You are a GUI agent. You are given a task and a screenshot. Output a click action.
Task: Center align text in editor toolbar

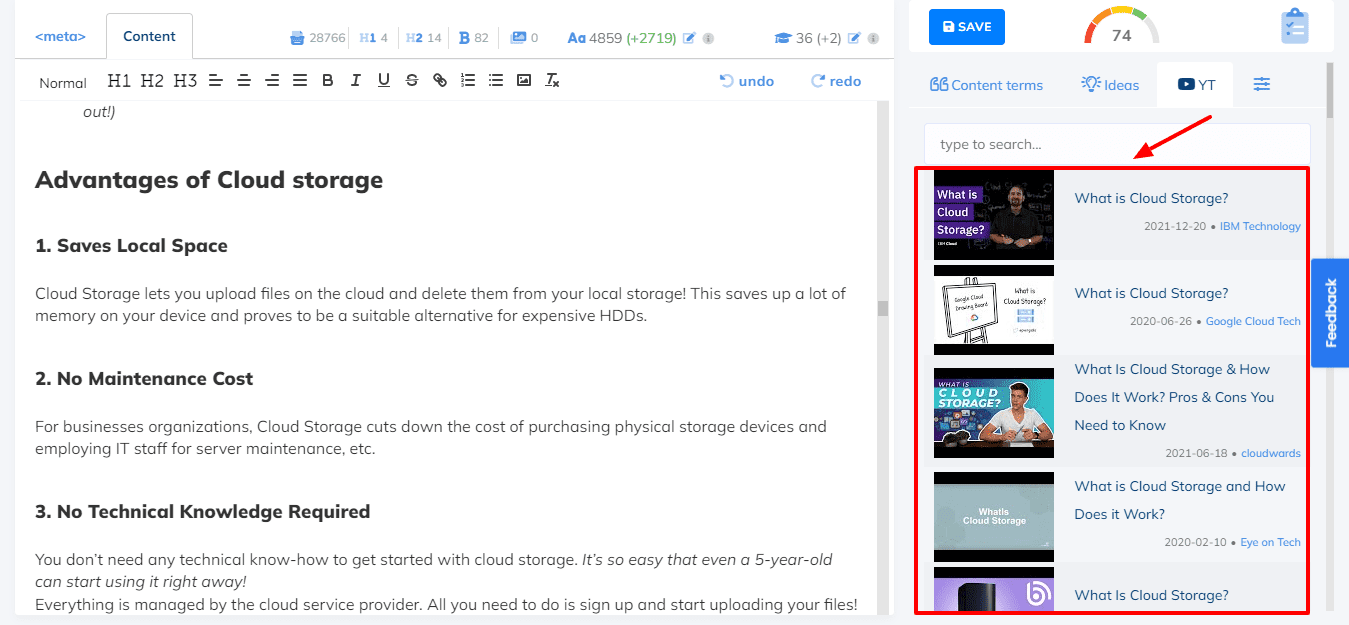tap(243, 81)
